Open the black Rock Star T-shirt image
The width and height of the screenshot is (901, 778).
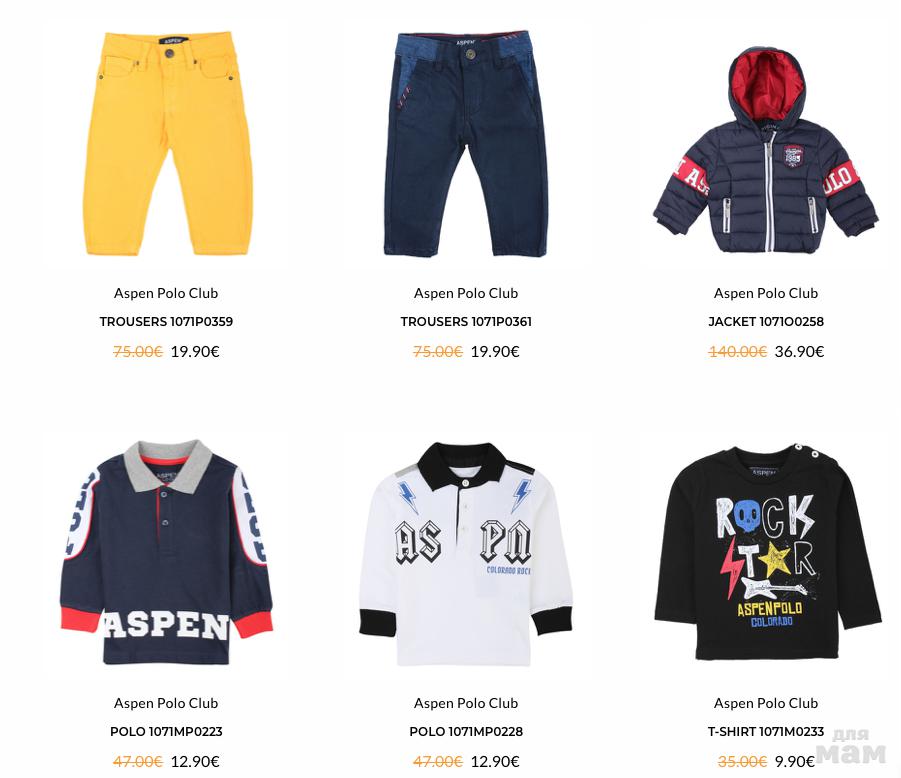768,552
